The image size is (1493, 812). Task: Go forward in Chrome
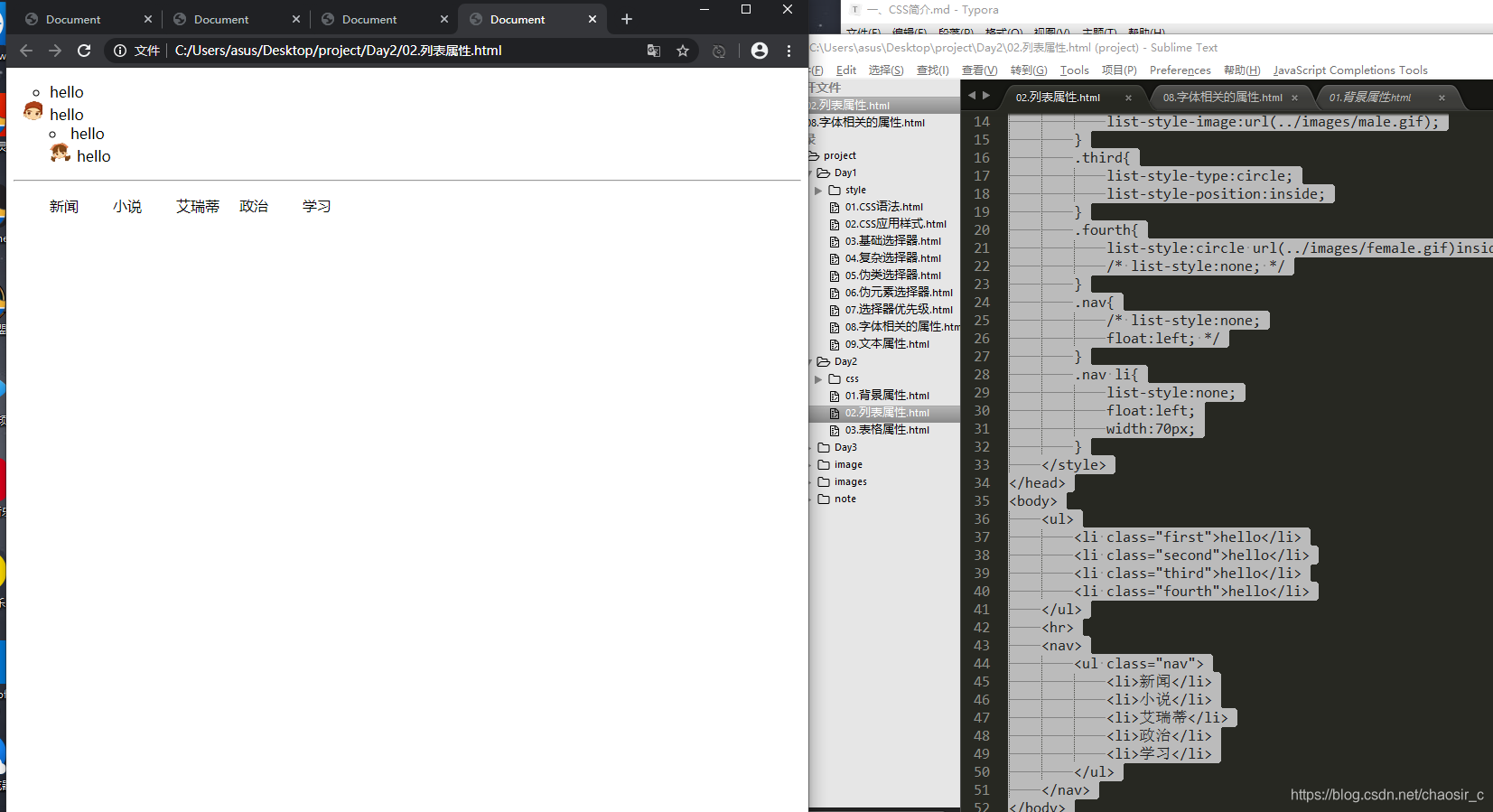tap(55, 51)
